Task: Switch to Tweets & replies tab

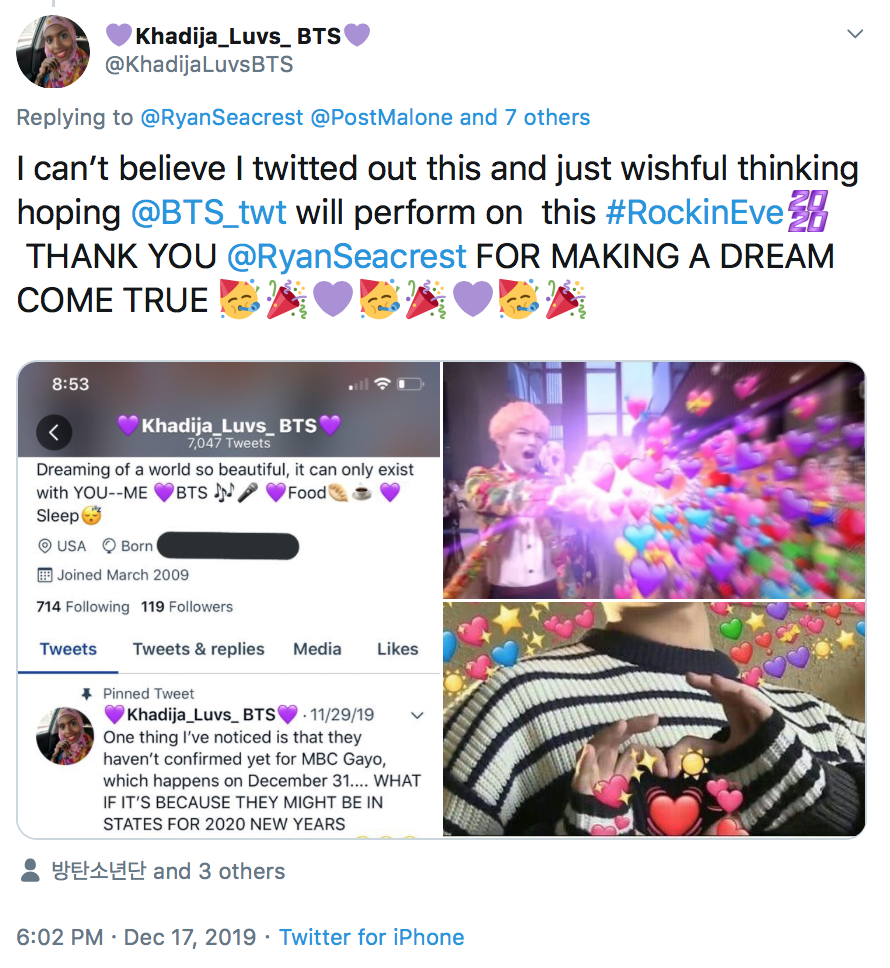Action: point(199,649)
